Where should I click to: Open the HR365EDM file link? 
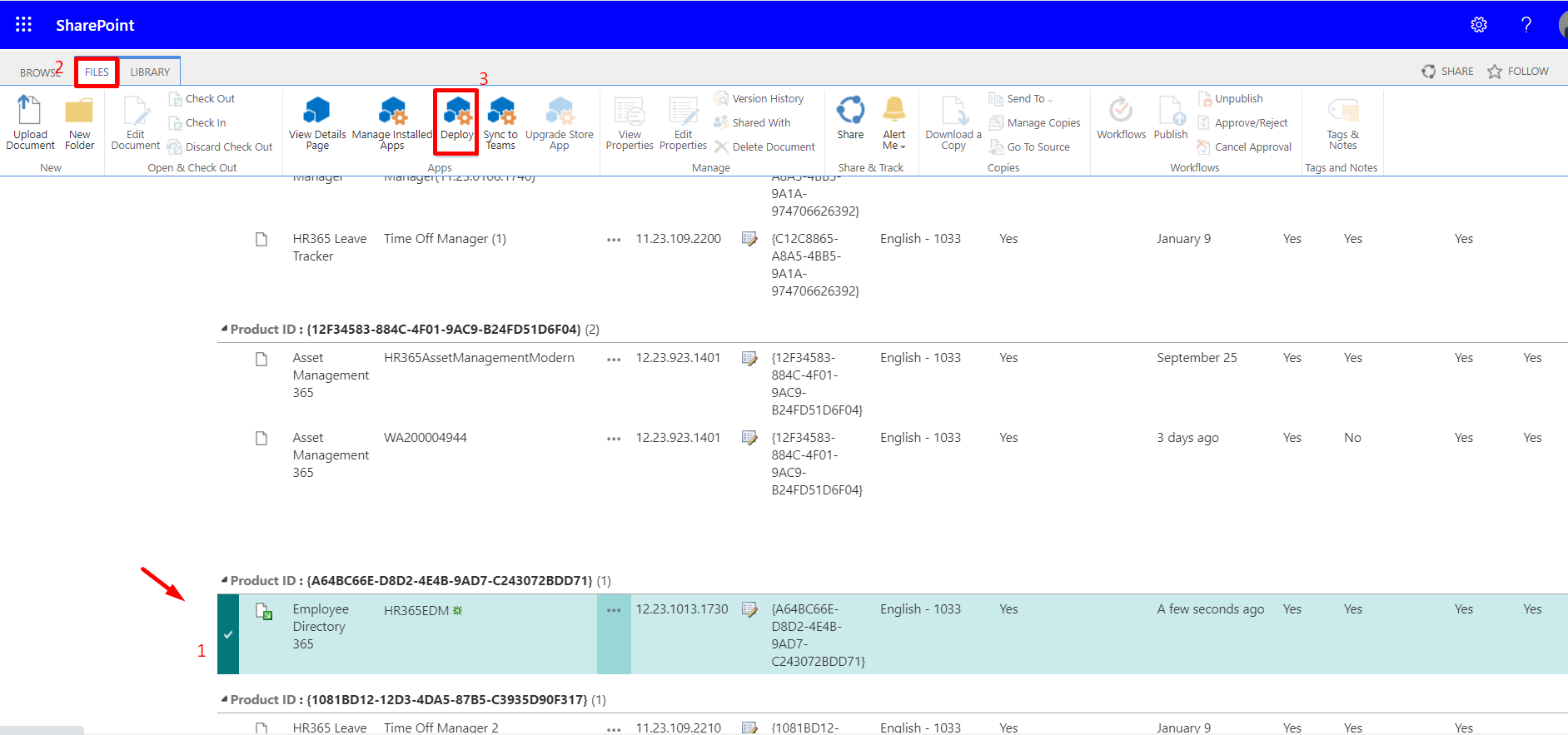[x=416, y=610]
